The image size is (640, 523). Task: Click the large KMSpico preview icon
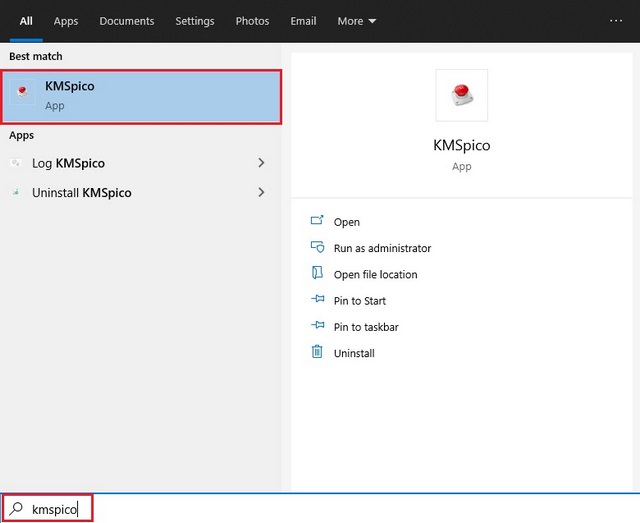(x=462, y=95)
